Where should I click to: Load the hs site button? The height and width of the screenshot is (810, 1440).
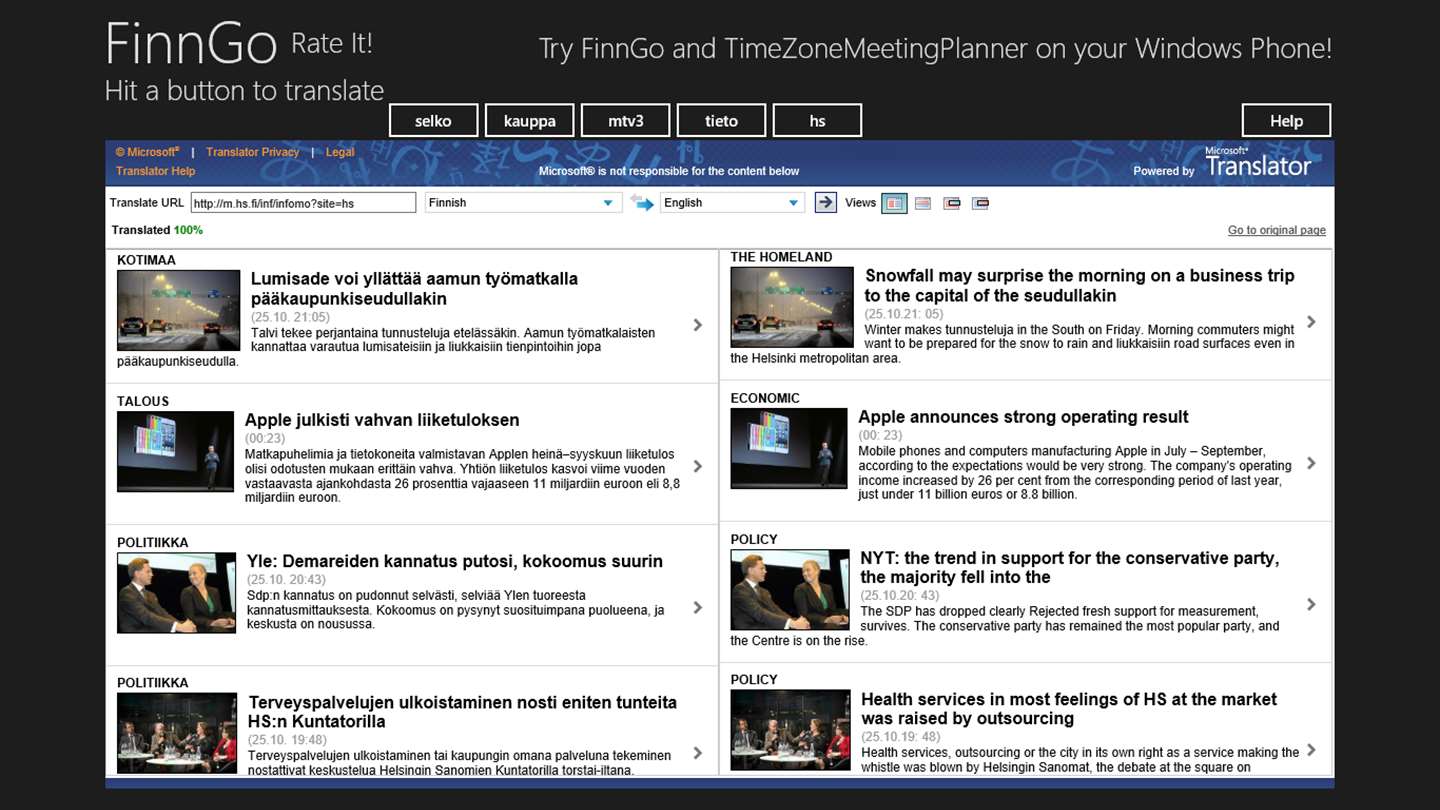(x=817, y=121)
